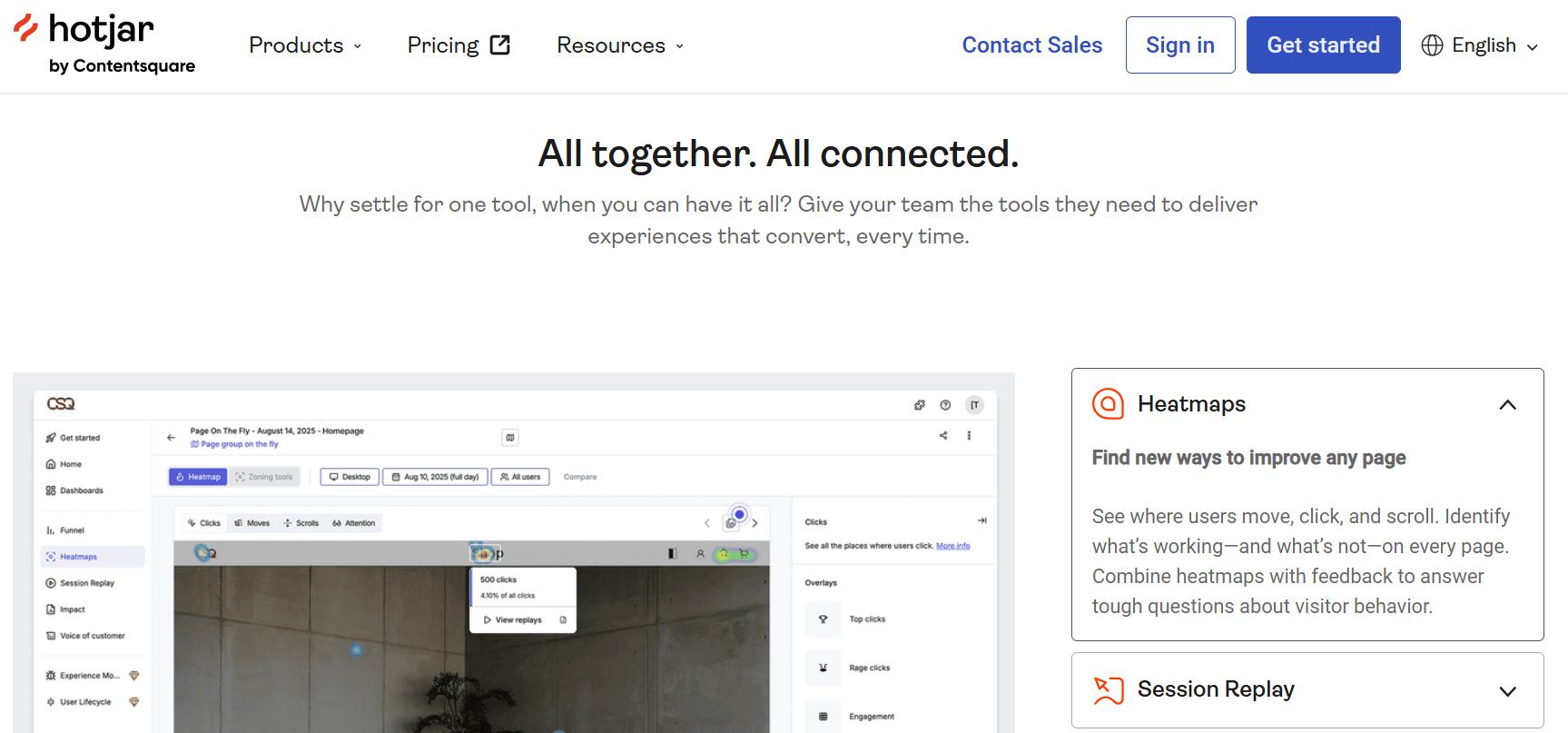Click the Contact Sales link
The image size is (1568, 733).
pos(1032,45)
